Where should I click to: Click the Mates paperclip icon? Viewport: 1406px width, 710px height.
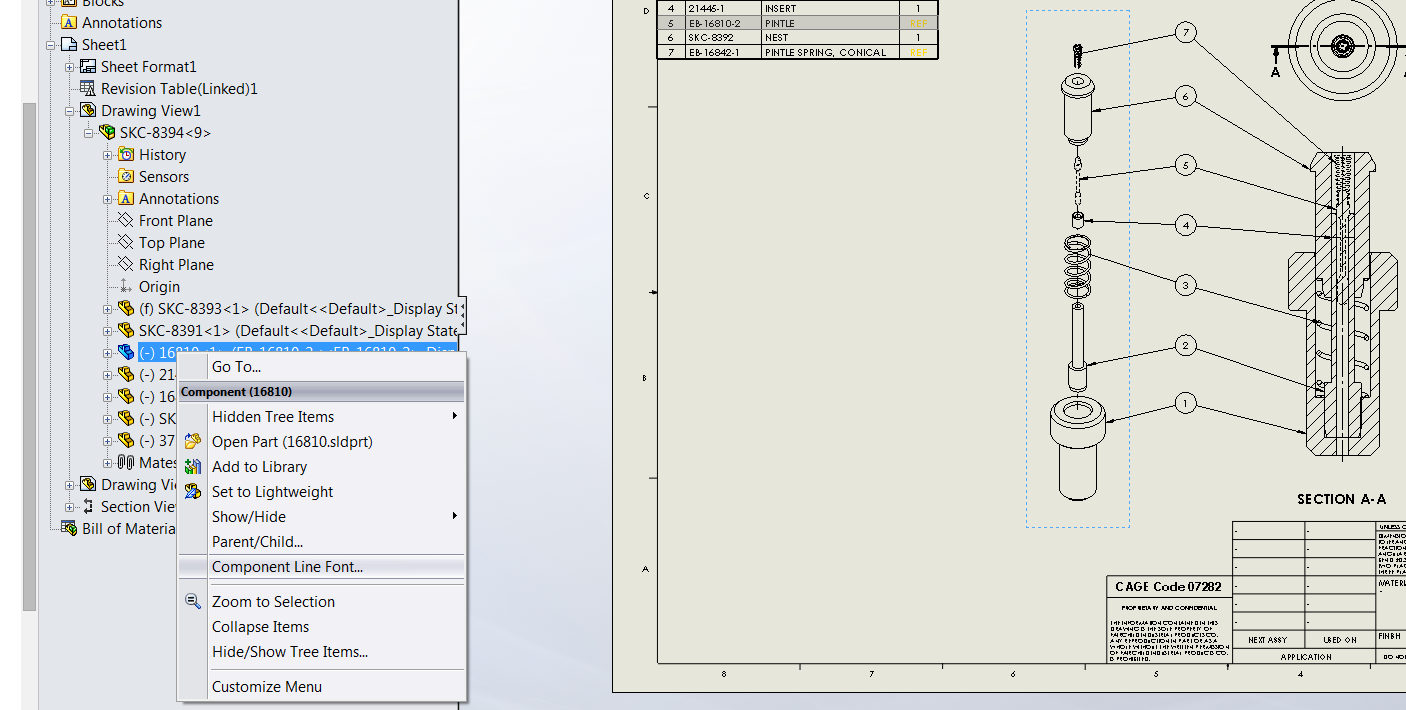126,462
